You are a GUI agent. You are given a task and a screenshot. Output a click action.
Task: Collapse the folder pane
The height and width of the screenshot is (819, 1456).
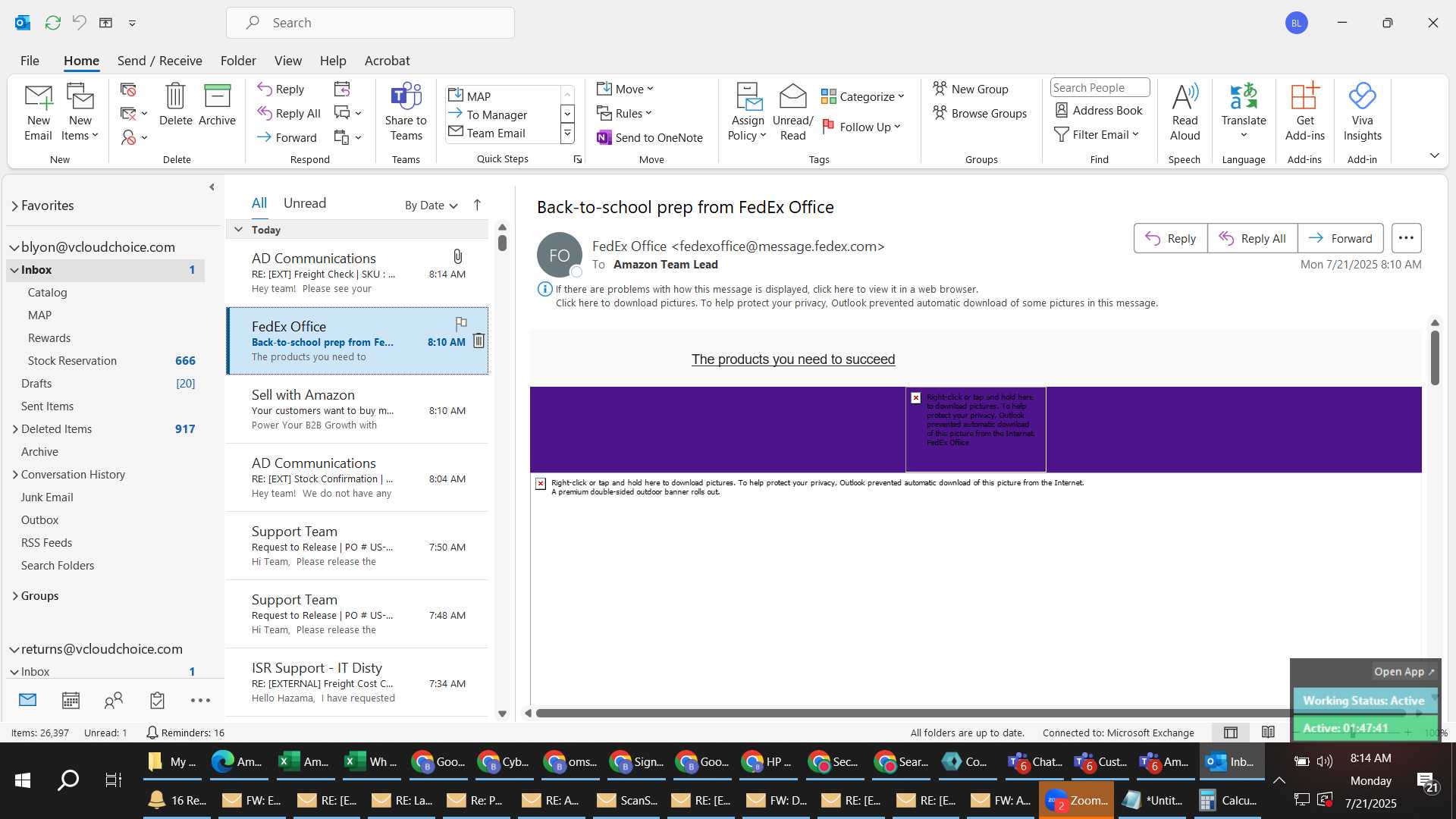212,187
